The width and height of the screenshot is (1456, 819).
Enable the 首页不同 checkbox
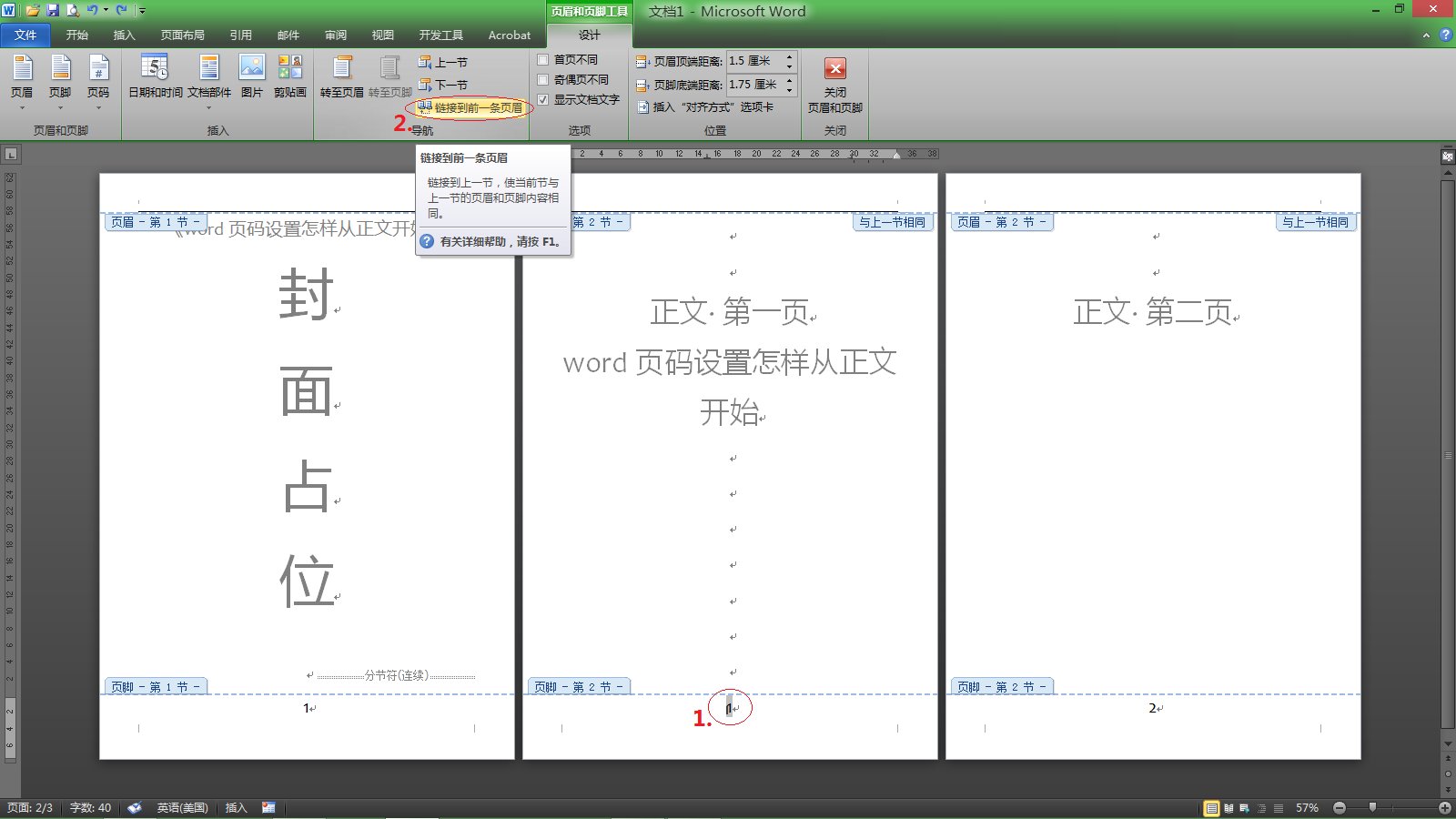pos(543,58)
